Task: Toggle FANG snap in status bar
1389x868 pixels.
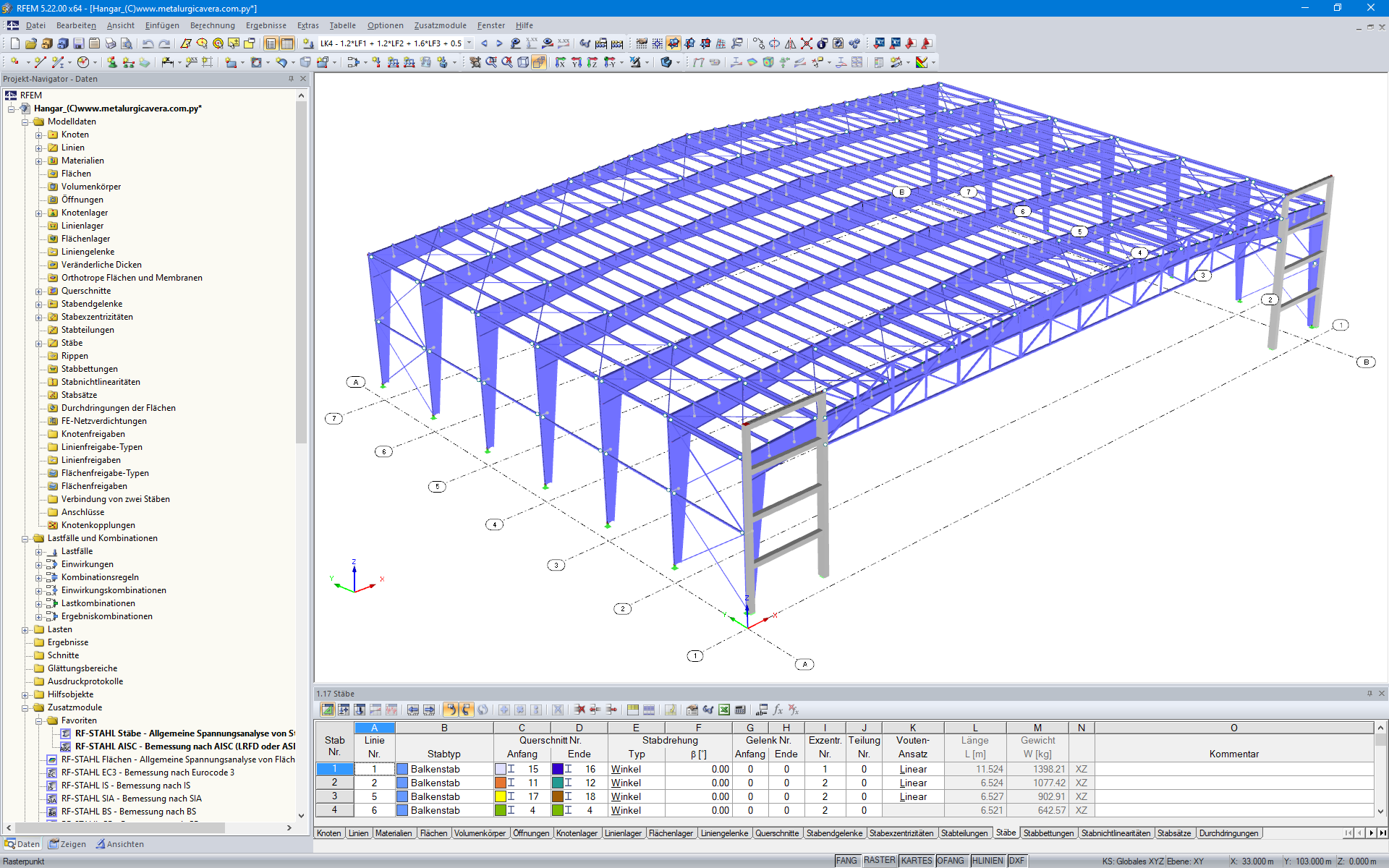Action: (x=846, y=861)
